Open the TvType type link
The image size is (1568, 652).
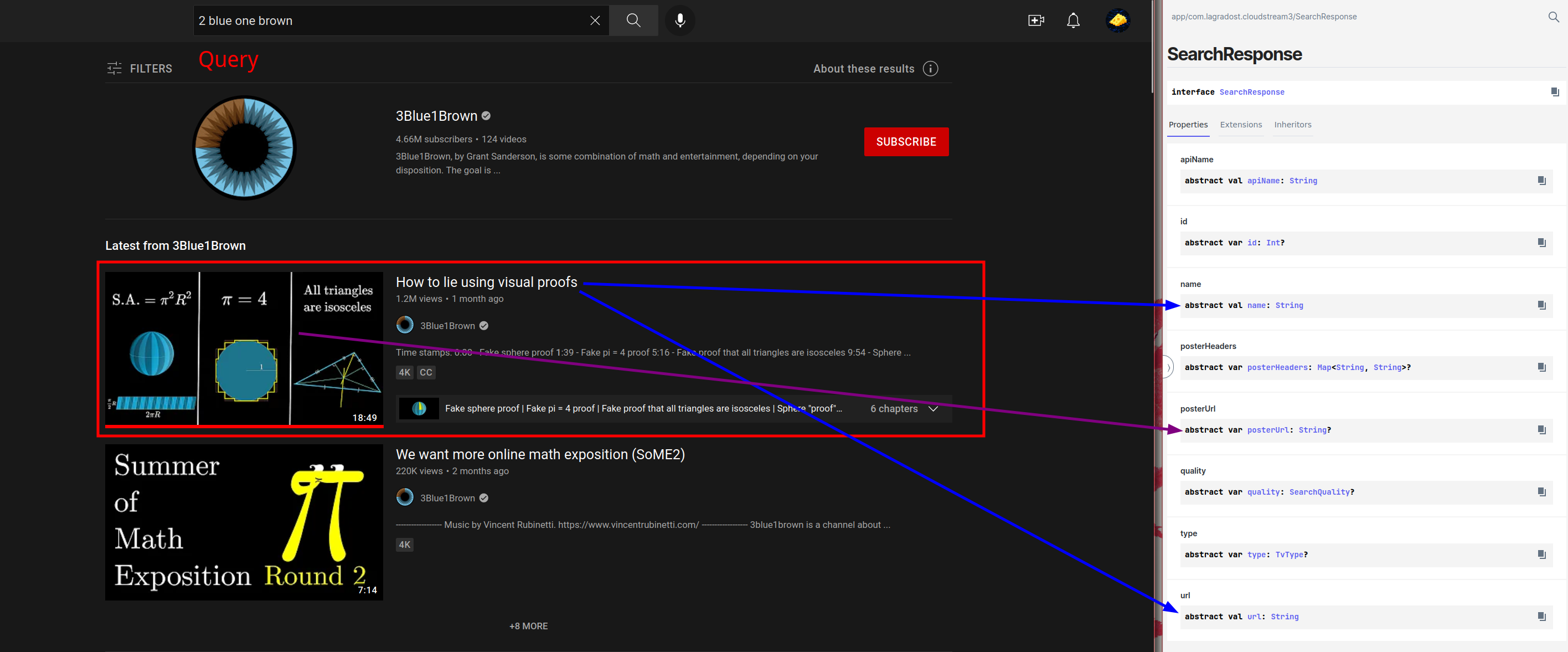tap(1289, 555)
